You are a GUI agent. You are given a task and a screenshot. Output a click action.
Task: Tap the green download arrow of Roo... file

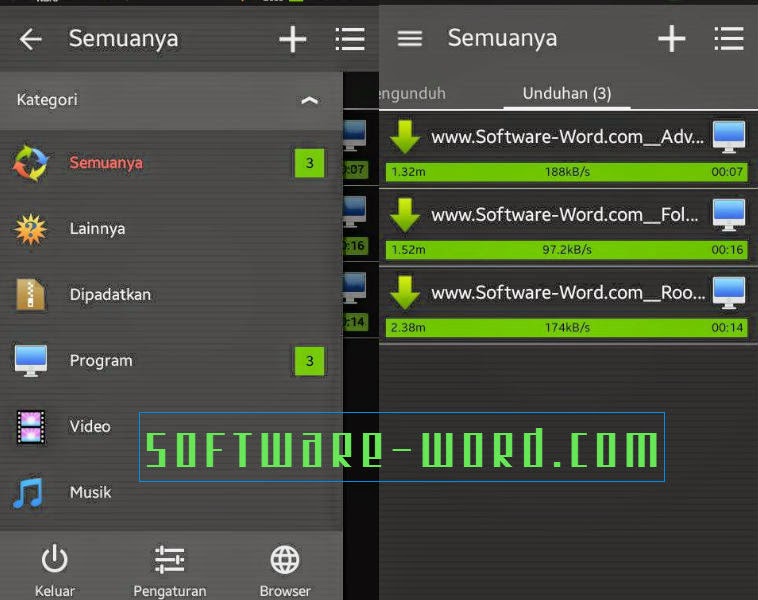click(405, 293)
